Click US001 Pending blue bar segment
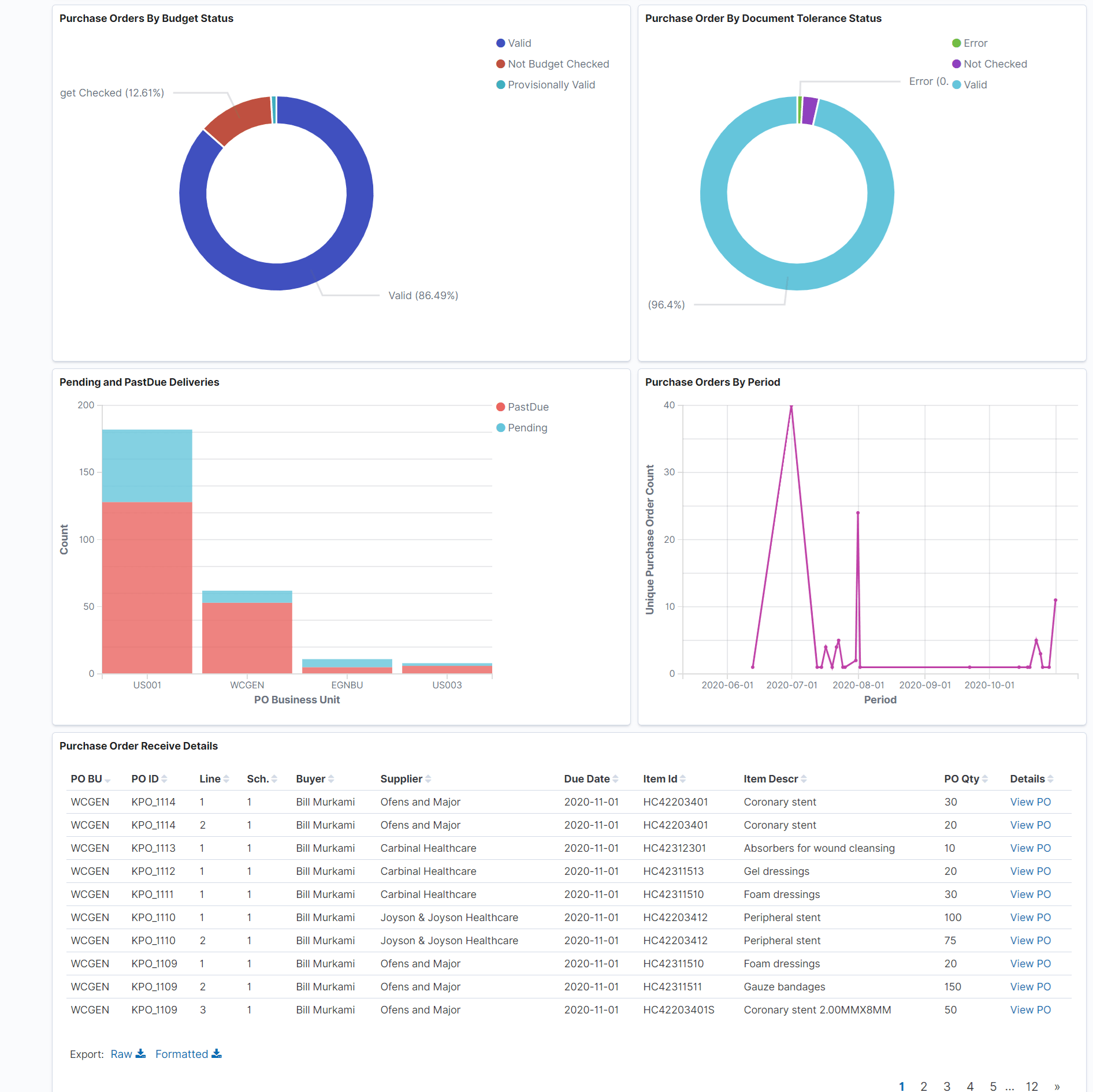Screen dimensions: 1093x1092 tap(147, 466)
